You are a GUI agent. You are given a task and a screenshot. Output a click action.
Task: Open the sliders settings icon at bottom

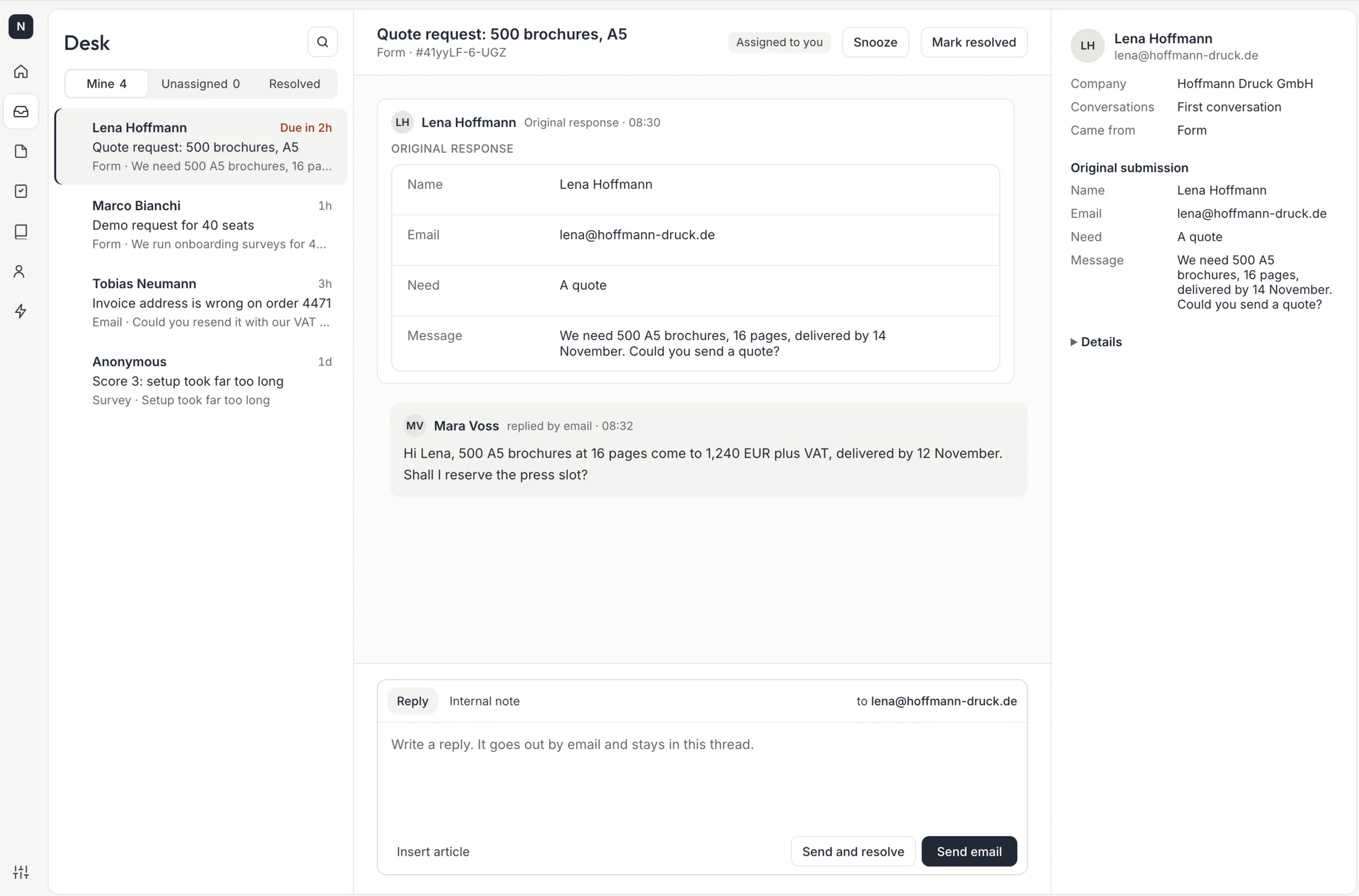[20, 872]
